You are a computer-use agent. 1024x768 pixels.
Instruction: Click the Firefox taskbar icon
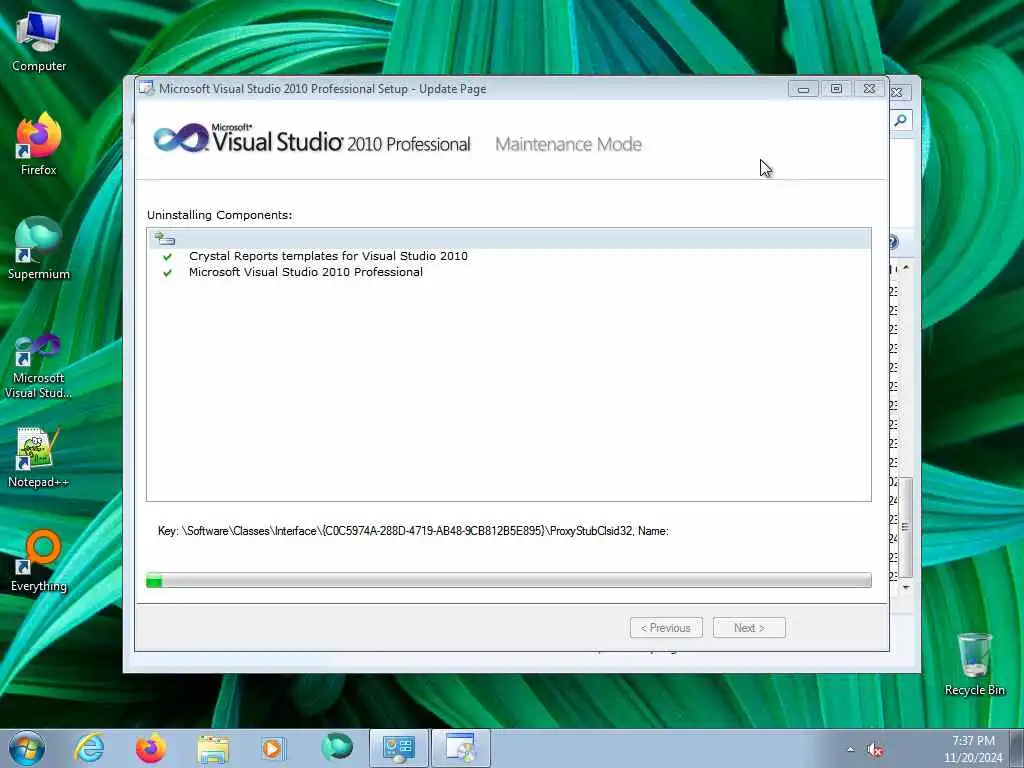[x=150, y=748]
